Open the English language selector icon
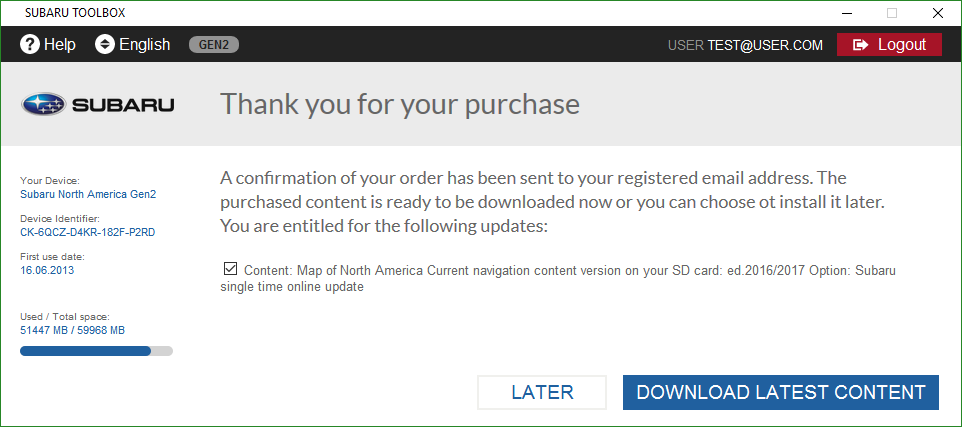The height and width of the screenshot is (427, 962). tap(105, 45)
